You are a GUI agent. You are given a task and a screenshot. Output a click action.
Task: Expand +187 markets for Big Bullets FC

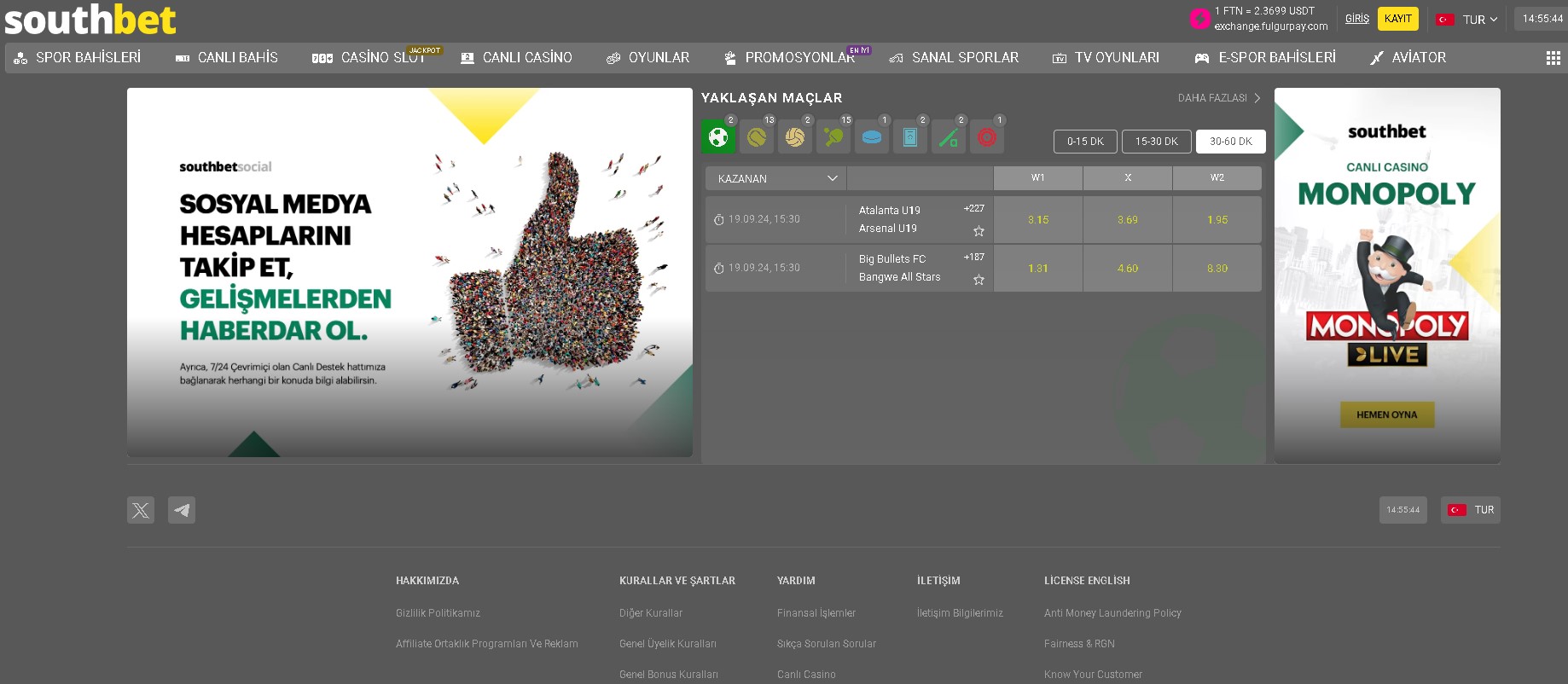[x=974, y=257]
